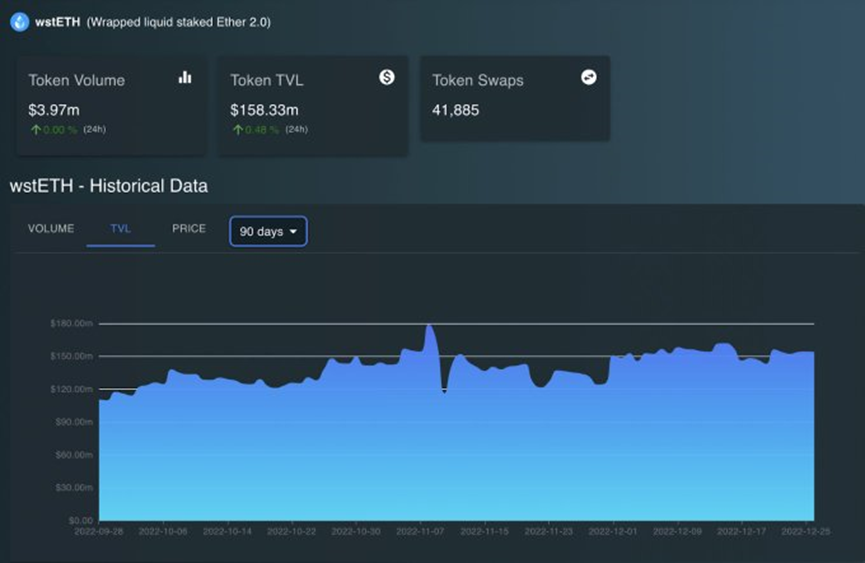
Task: Click the chart peak near 2022-11-07
Action: click(x=430, y=326)
